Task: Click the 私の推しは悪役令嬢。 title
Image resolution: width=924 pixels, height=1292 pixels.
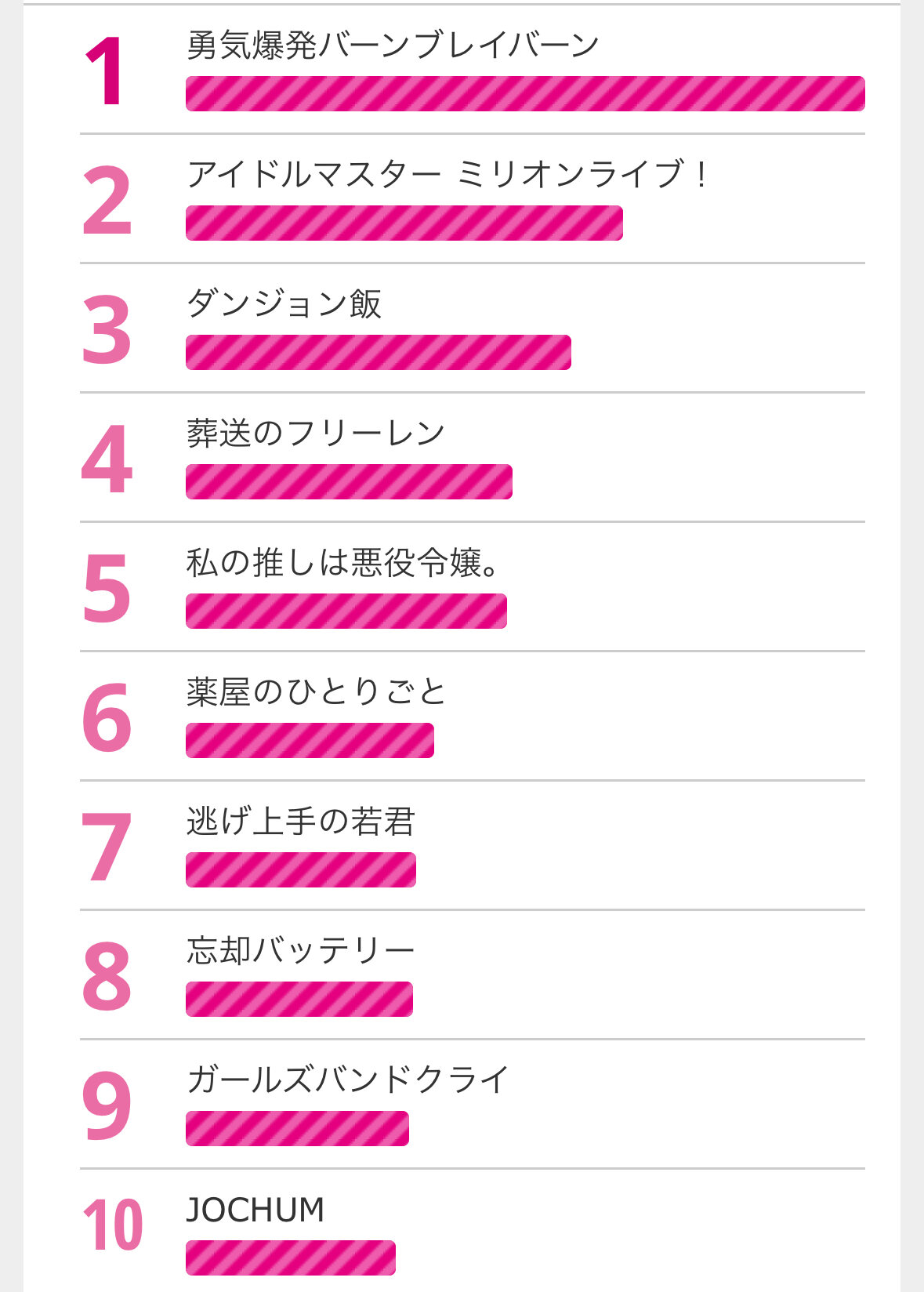Action: 343,563
